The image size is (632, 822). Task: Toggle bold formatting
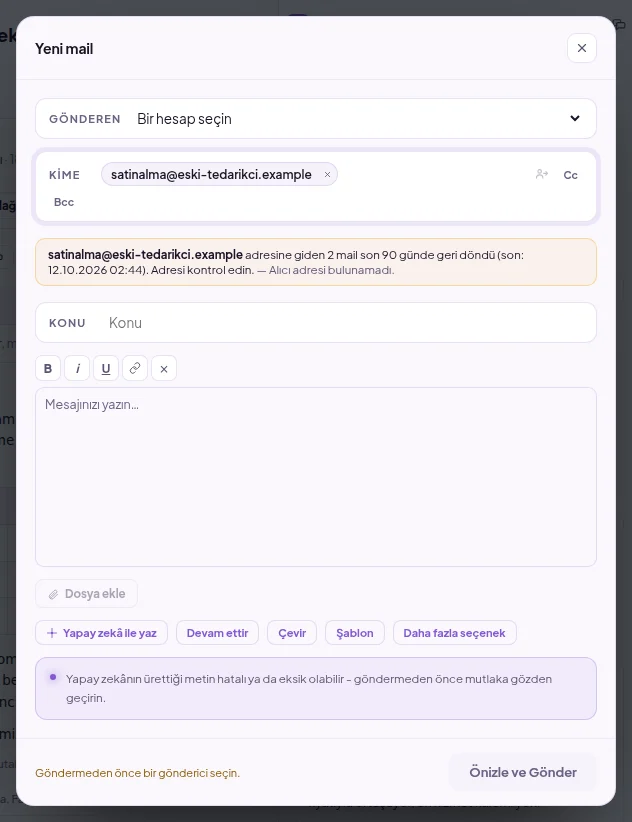48,369
